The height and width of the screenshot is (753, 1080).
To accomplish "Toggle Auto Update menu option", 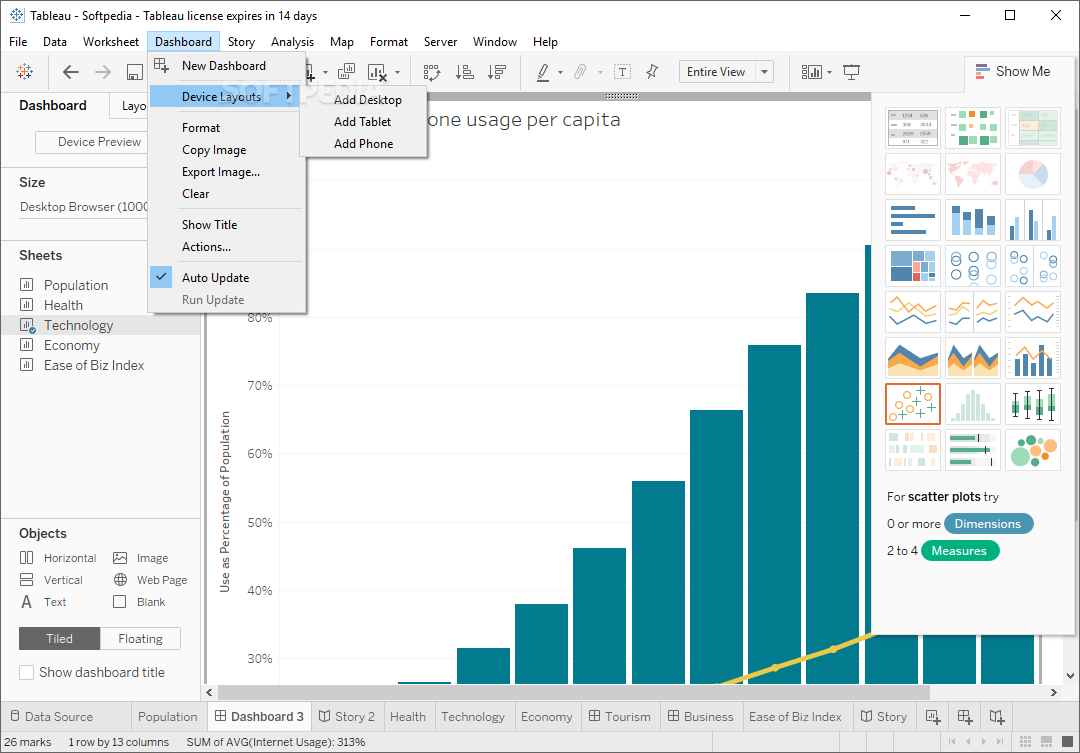I will [x=227, y=278].
